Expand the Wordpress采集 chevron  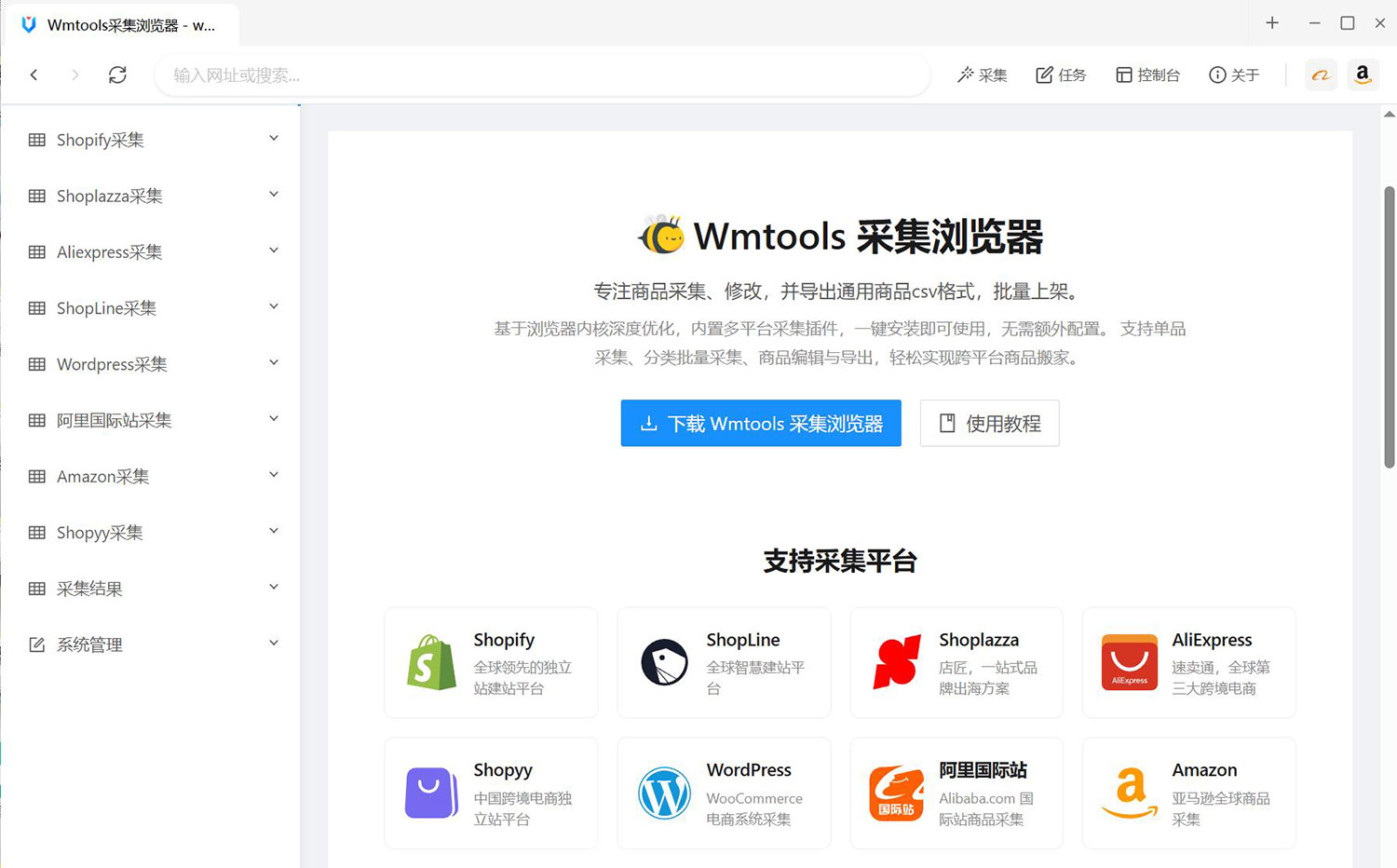274,362
